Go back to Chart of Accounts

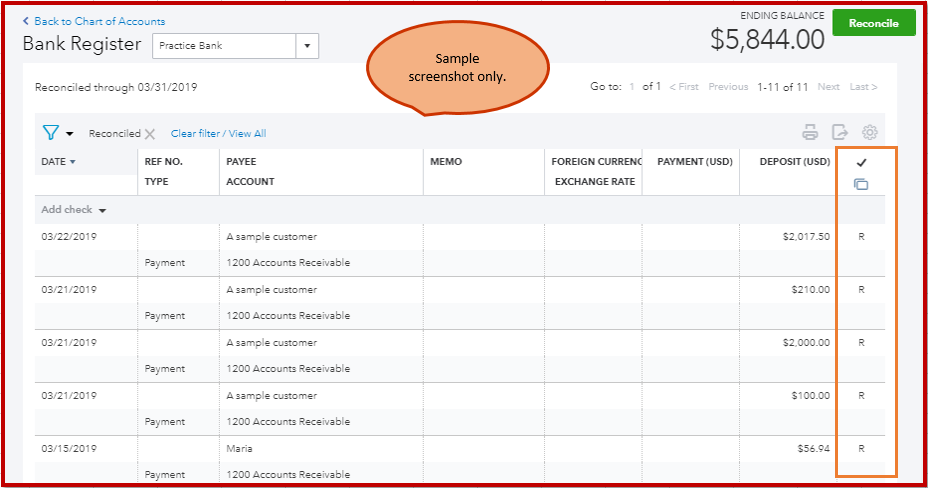point(94,21)
